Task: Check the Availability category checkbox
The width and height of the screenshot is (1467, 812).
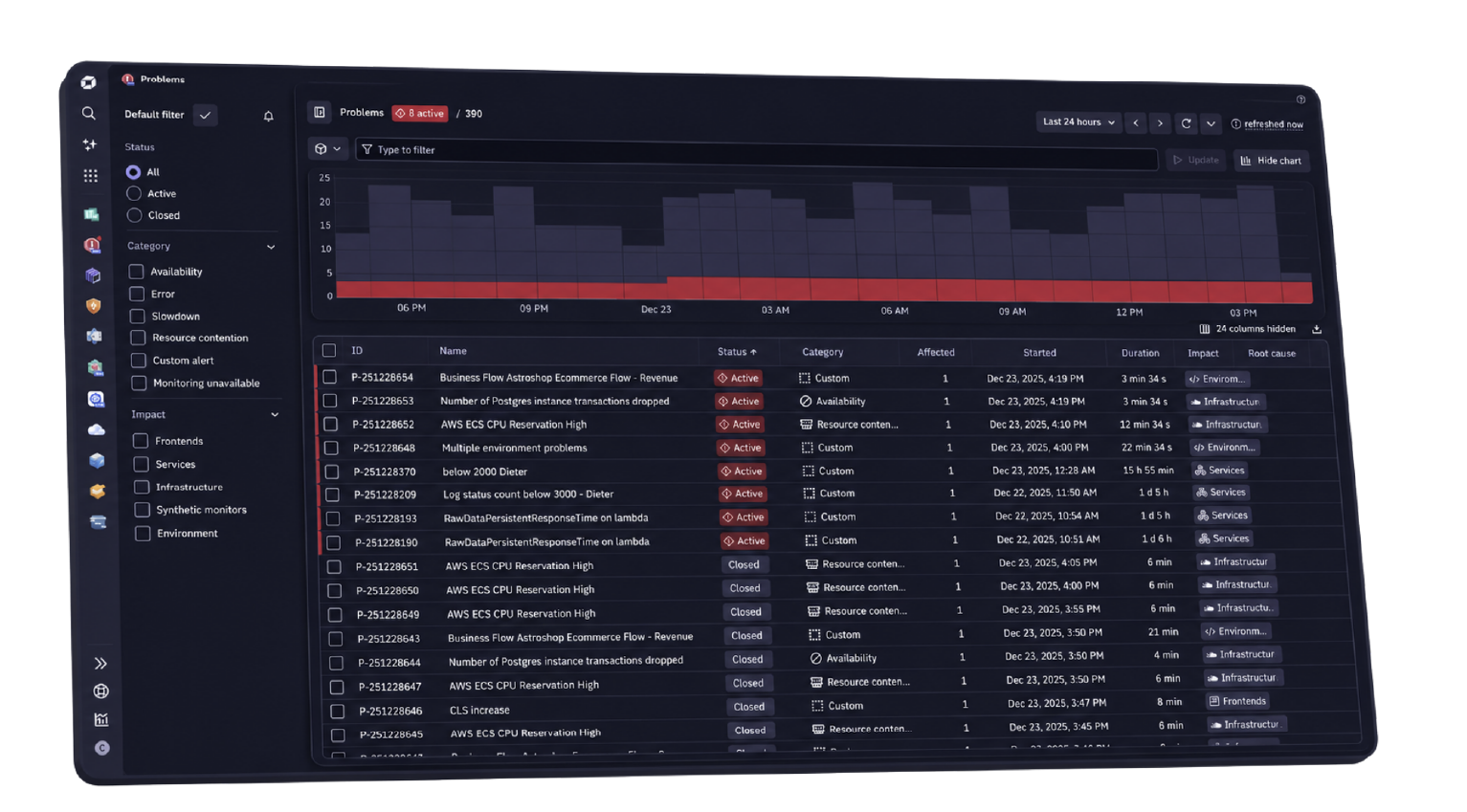Action: [x=136, y=272]
